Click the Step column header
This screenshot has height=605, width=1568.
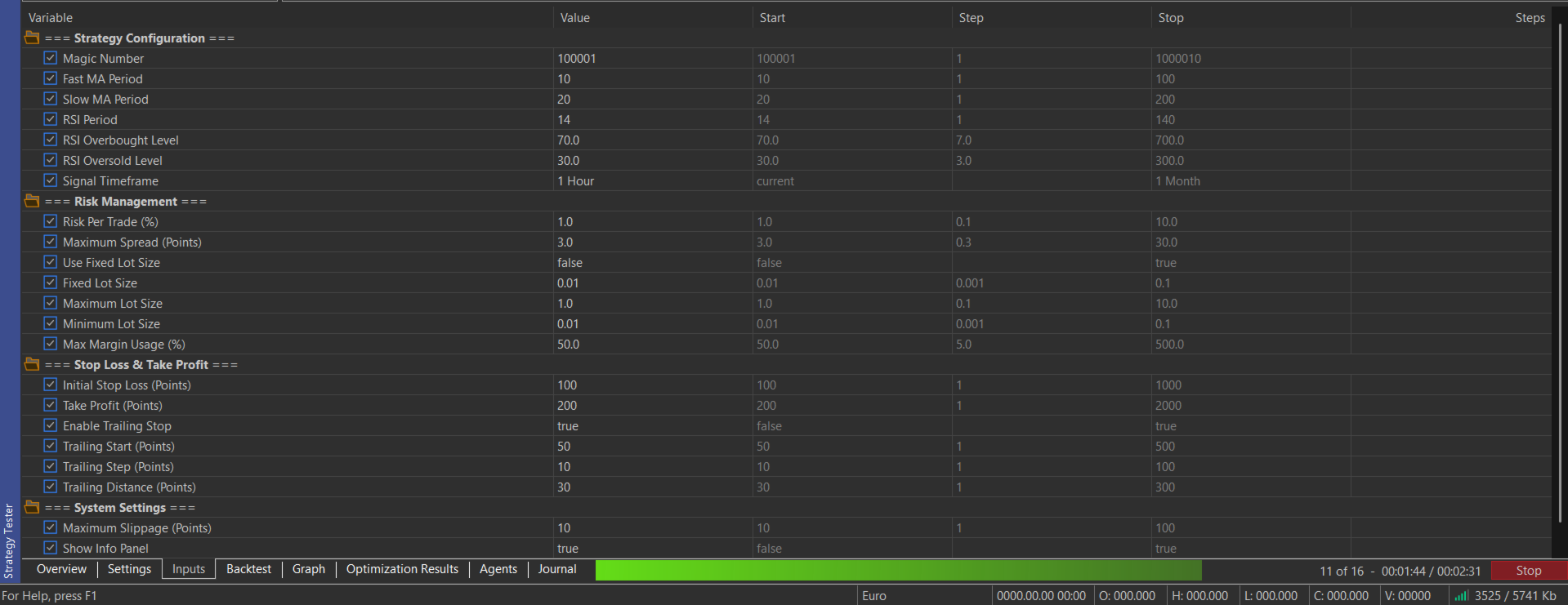[x=1052, y=18]
